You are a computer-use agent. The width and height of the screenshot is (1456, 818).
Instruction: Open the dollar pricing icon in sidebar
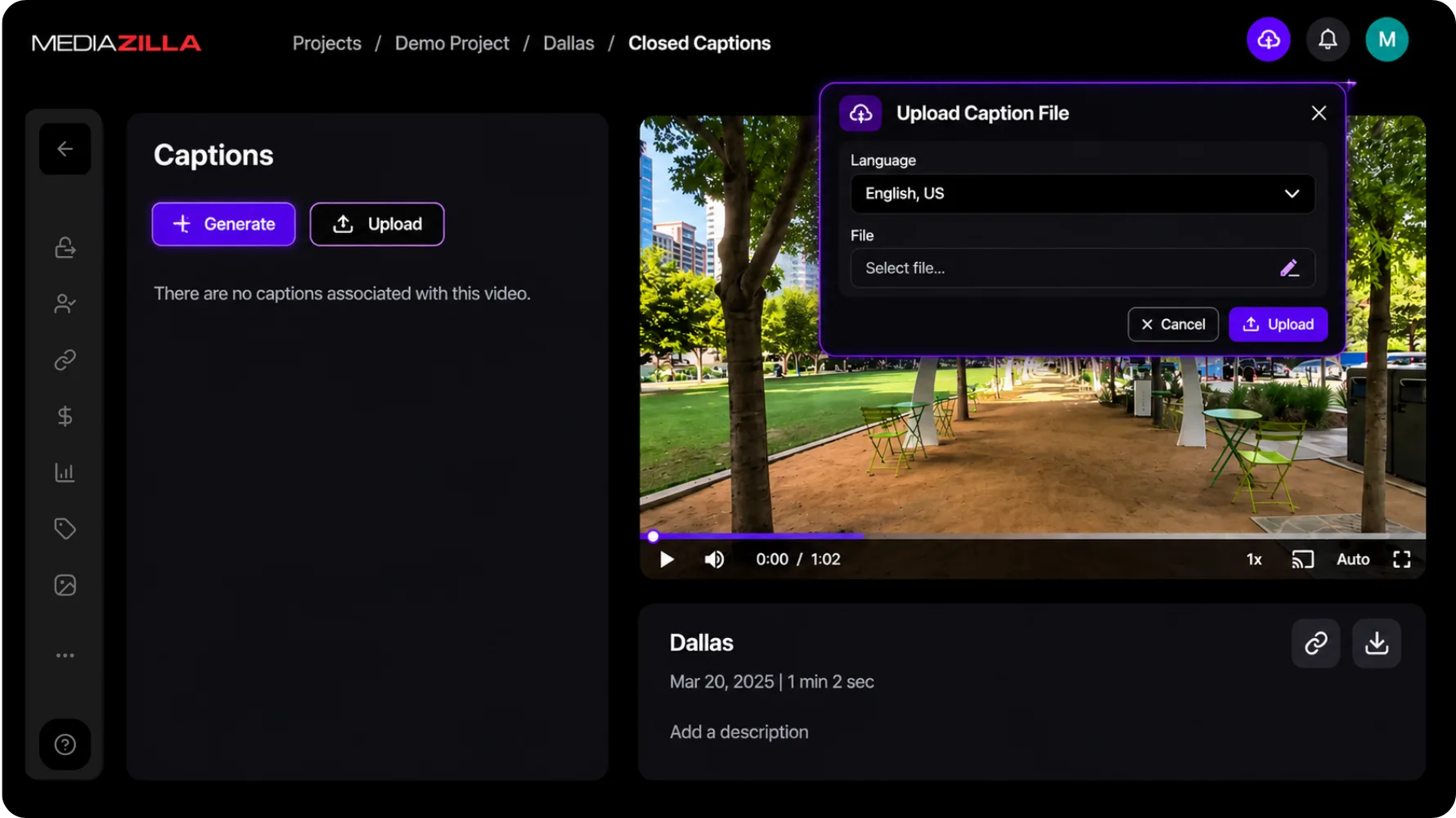click(x=65, y=416)
